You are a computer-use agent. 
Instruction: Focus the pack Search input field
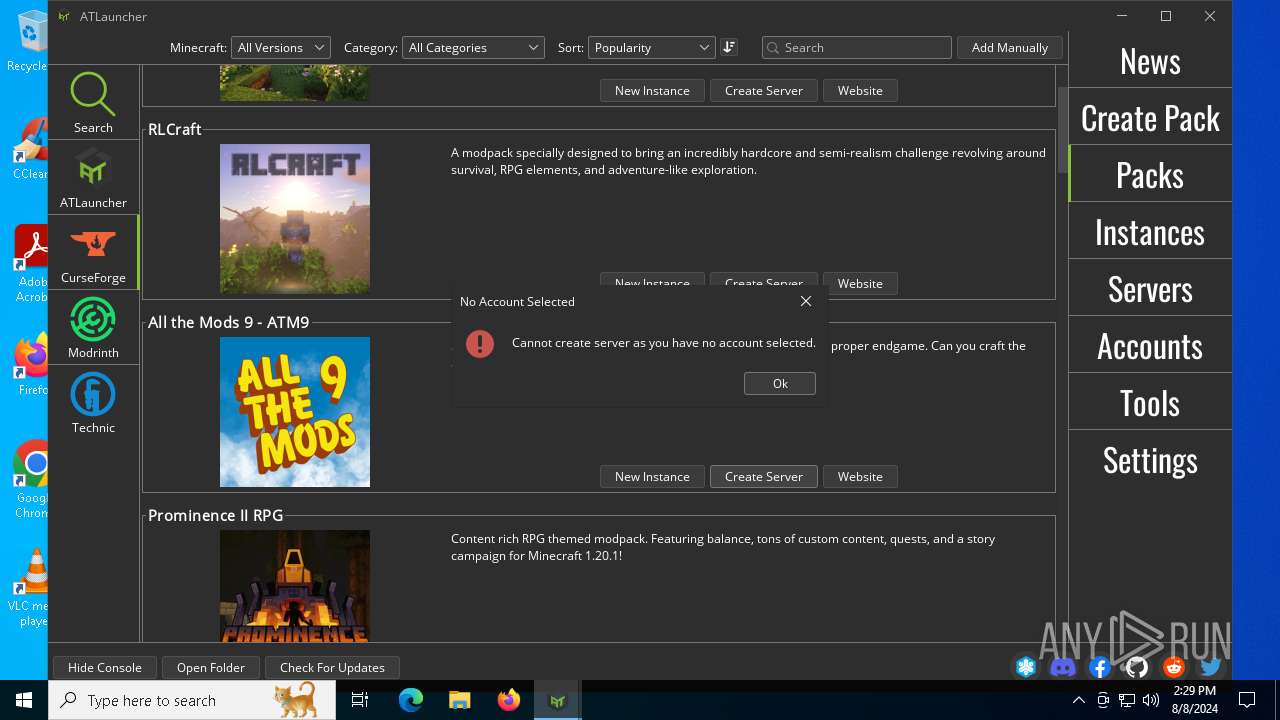pyautogui.click(x=856, y=47)
